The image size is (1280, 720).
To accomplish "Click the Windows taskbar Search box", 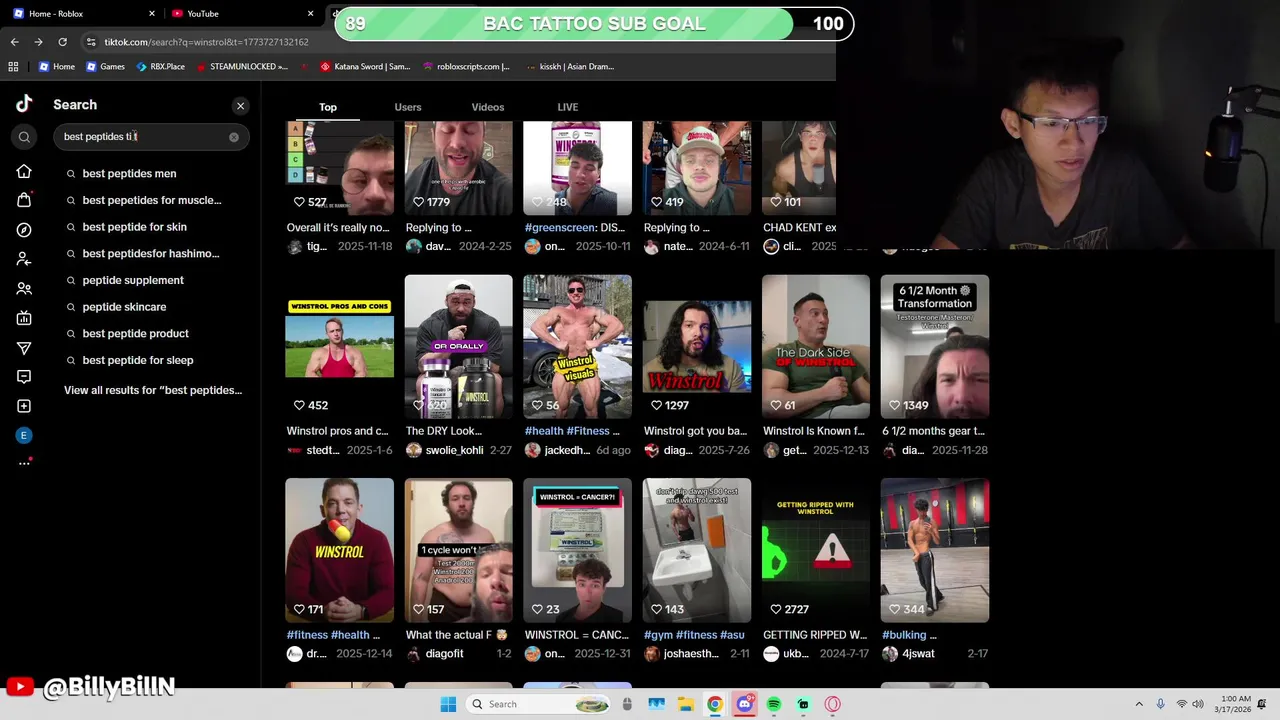I will pyautogui.click(x=537, y=704).
